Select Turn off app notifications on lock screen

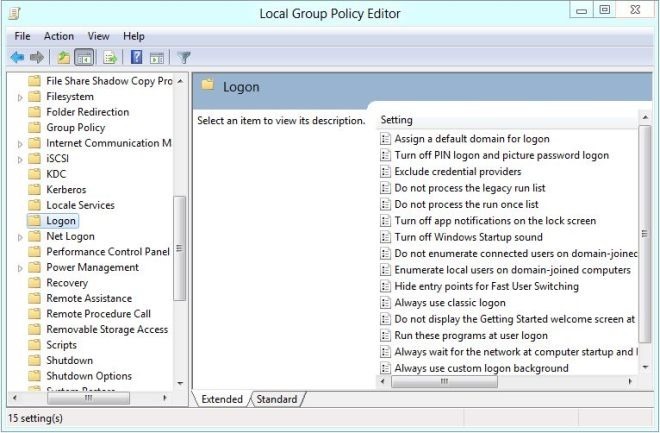tap(495, 221)
